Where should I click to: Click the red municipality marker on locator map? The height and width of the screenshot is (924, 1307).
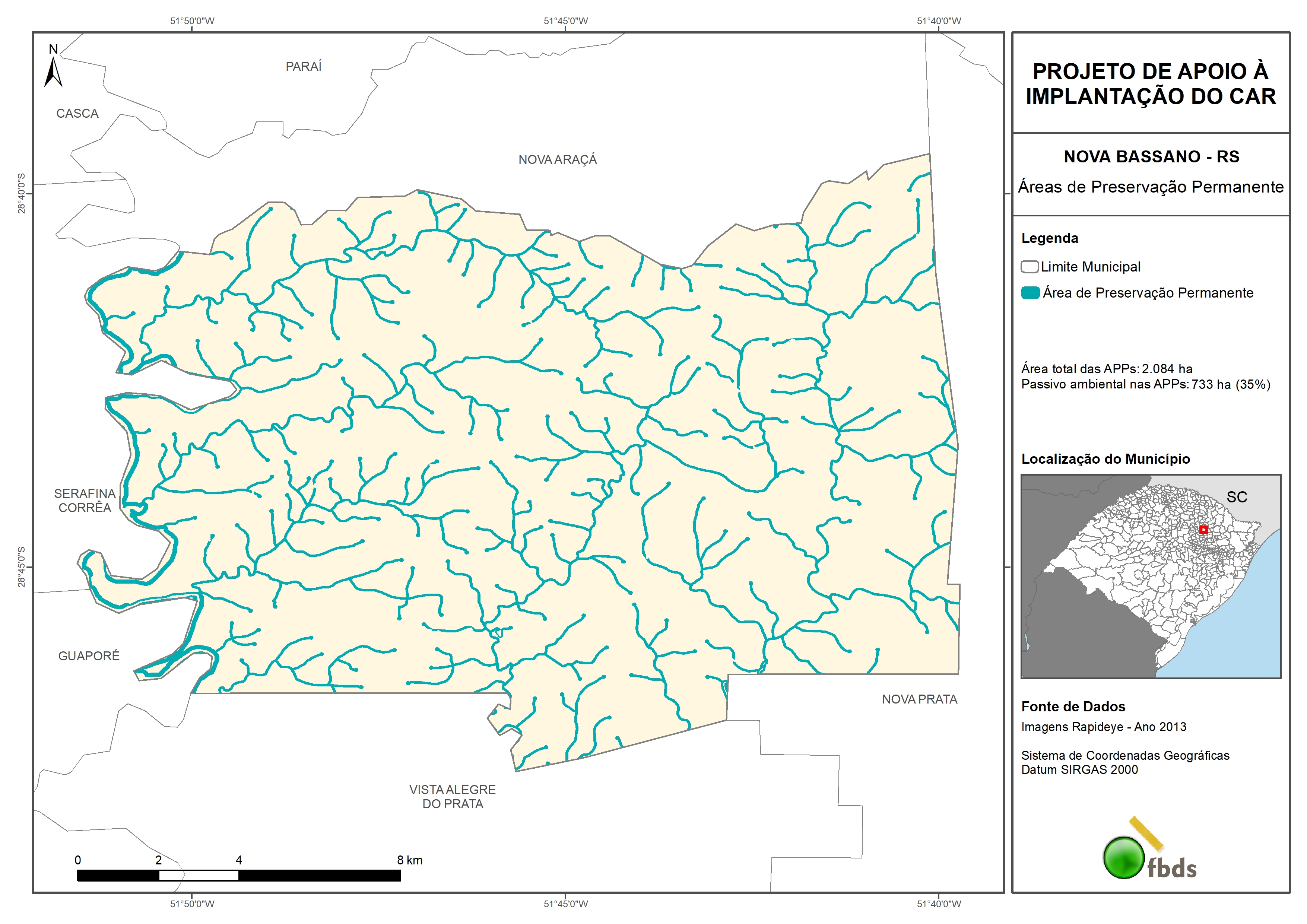[1203, 530]
